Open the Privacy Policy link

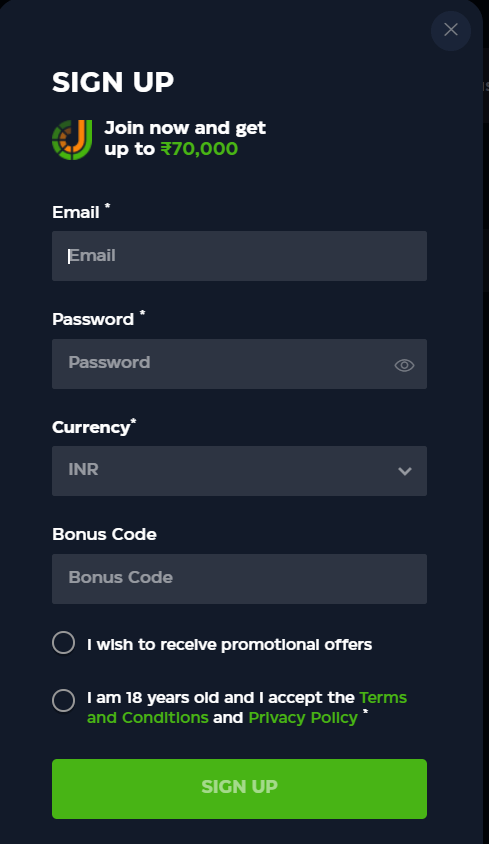[x=303, y=718]
